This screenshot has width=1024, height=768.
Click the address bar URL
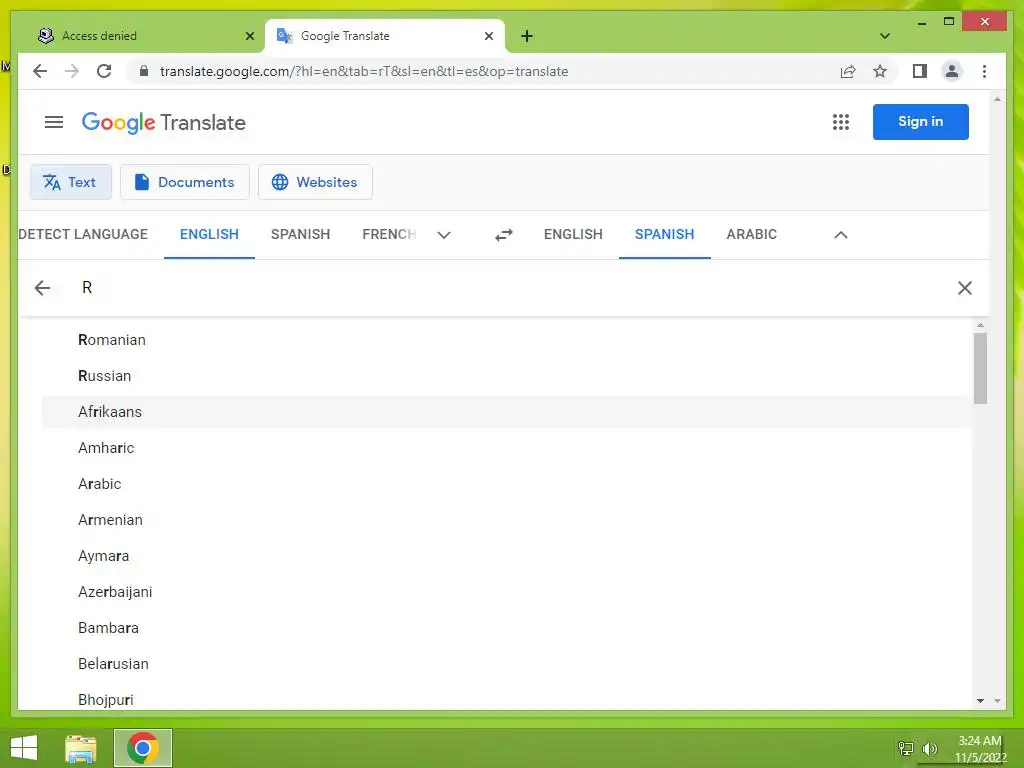pyautogui.click(x=364, y=71)
